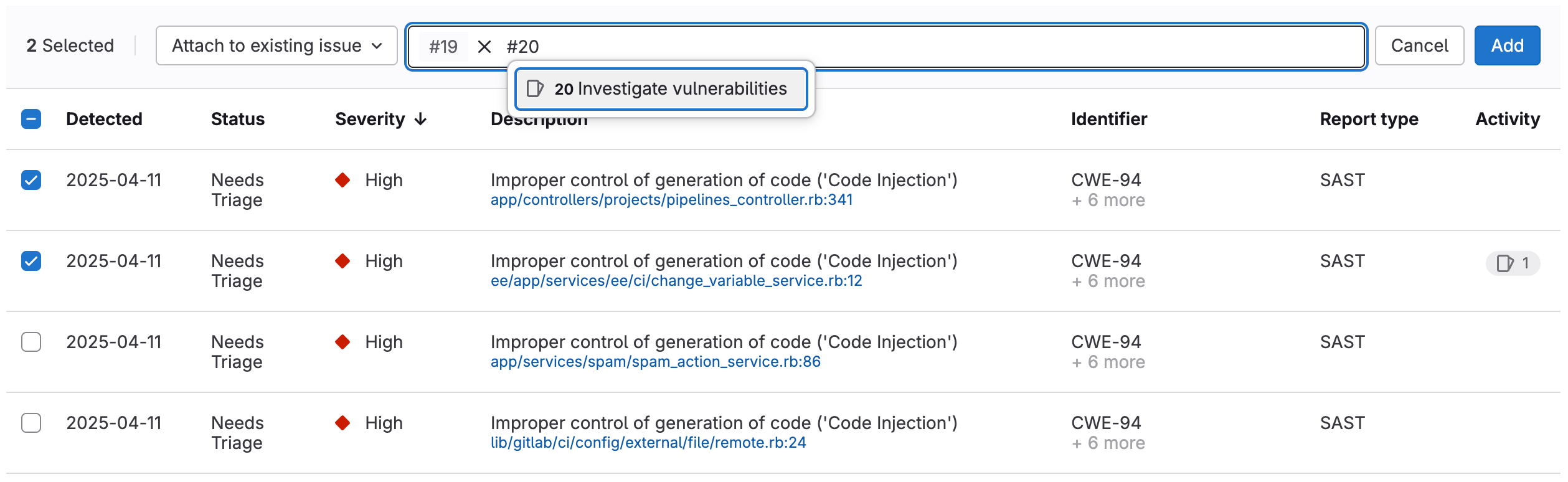This screenshot has height=482, width=1568.
Task: Expand '+ 6 more' identifiers on the first row
Action: [x=1108, y=200]
